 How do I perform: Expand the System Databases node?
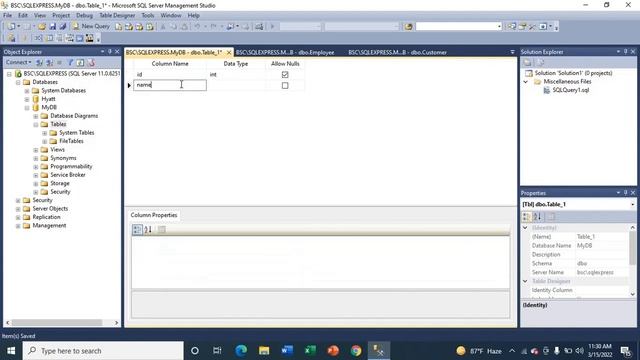click(x=27, y=91)
